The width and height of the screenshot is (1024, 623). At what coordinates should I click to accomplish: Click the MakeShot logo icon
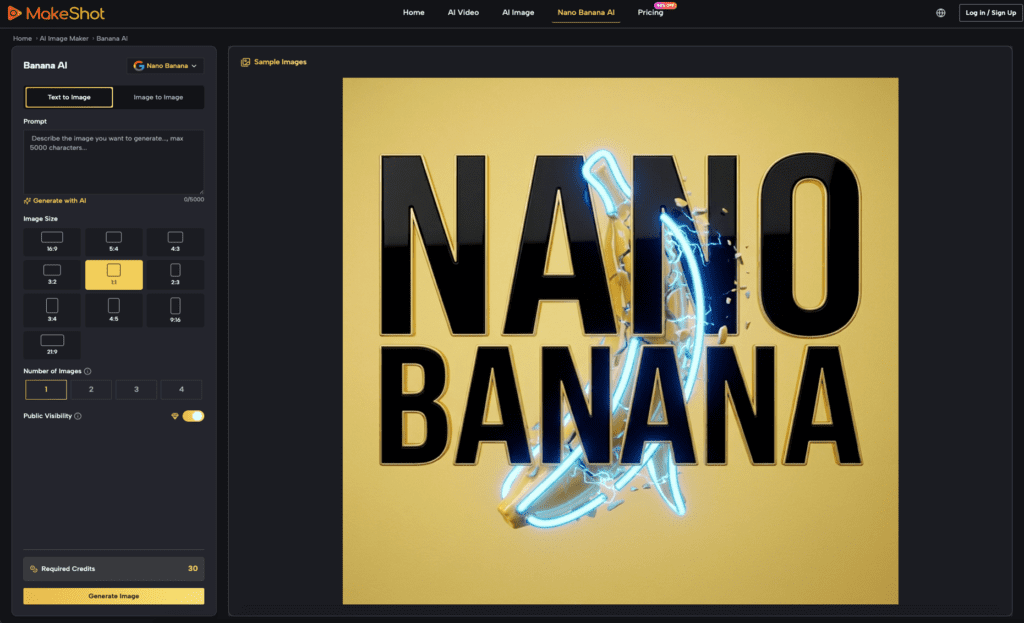click(17, 13)
